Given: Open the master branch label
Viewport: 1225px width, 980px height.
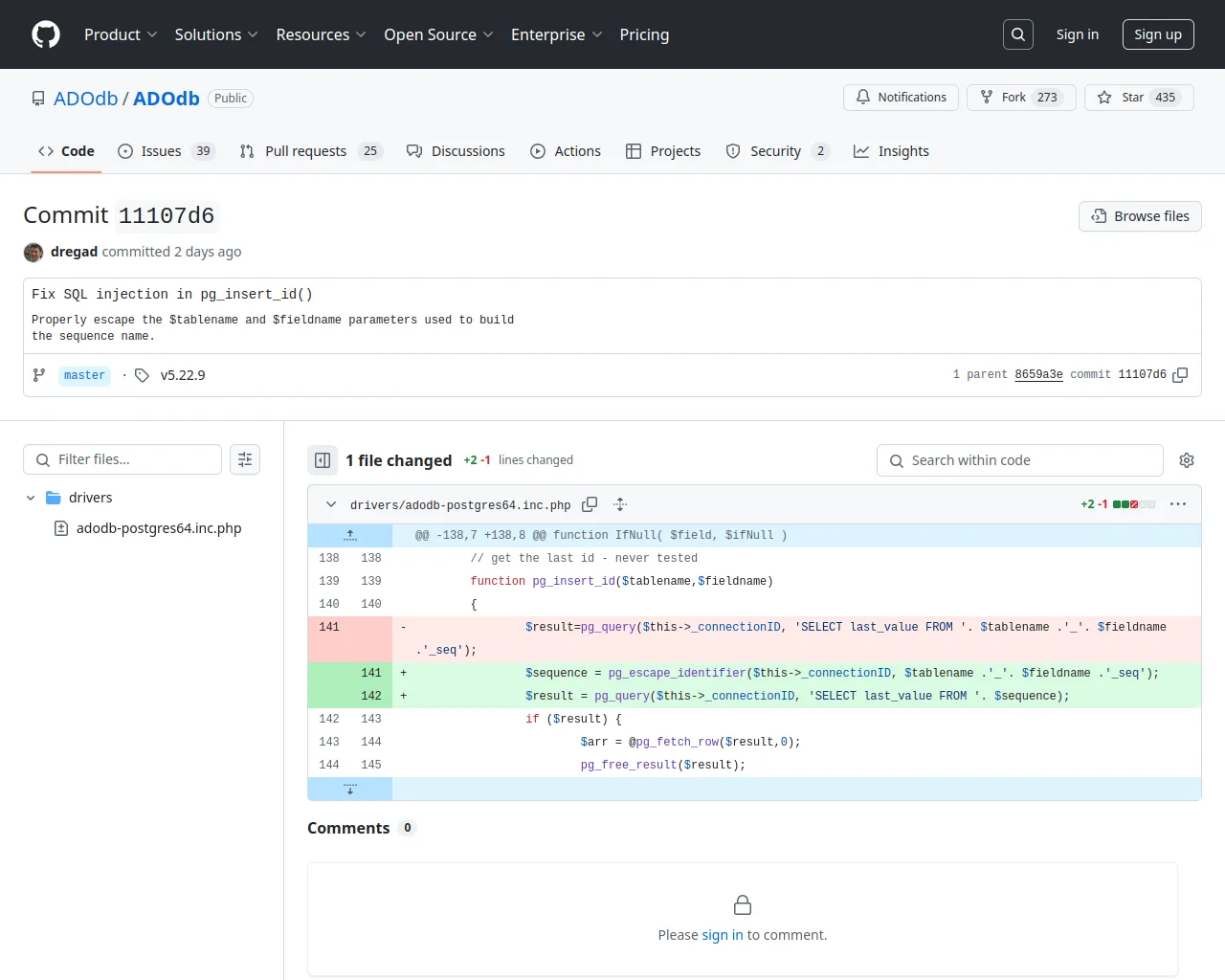Looking at the screenshot, I should click(84, 375).
